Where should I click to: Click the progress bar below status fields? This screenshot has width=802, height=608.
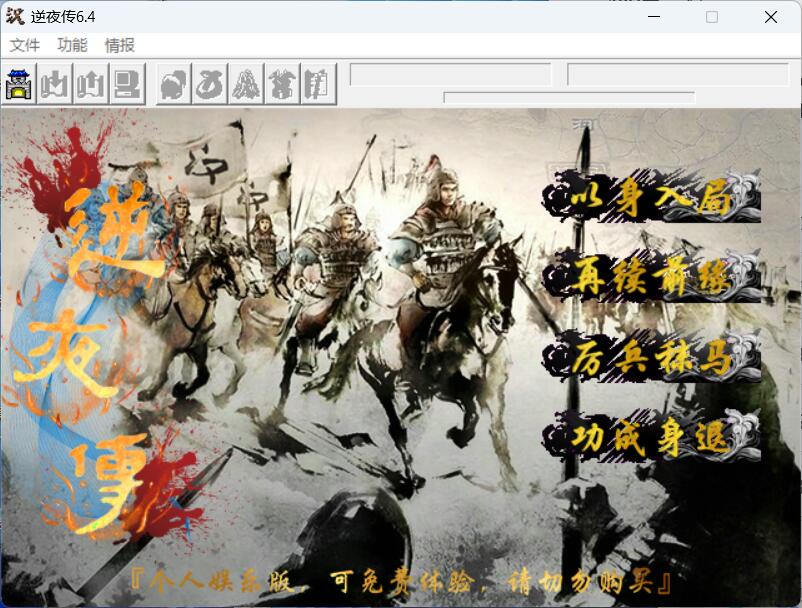tap(569, 97)
